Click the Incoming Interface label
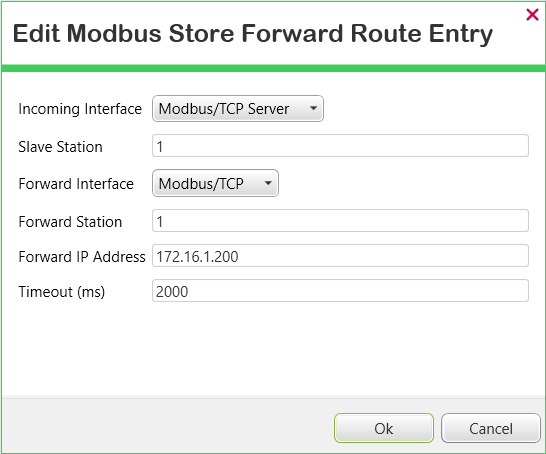 [80, 109]
